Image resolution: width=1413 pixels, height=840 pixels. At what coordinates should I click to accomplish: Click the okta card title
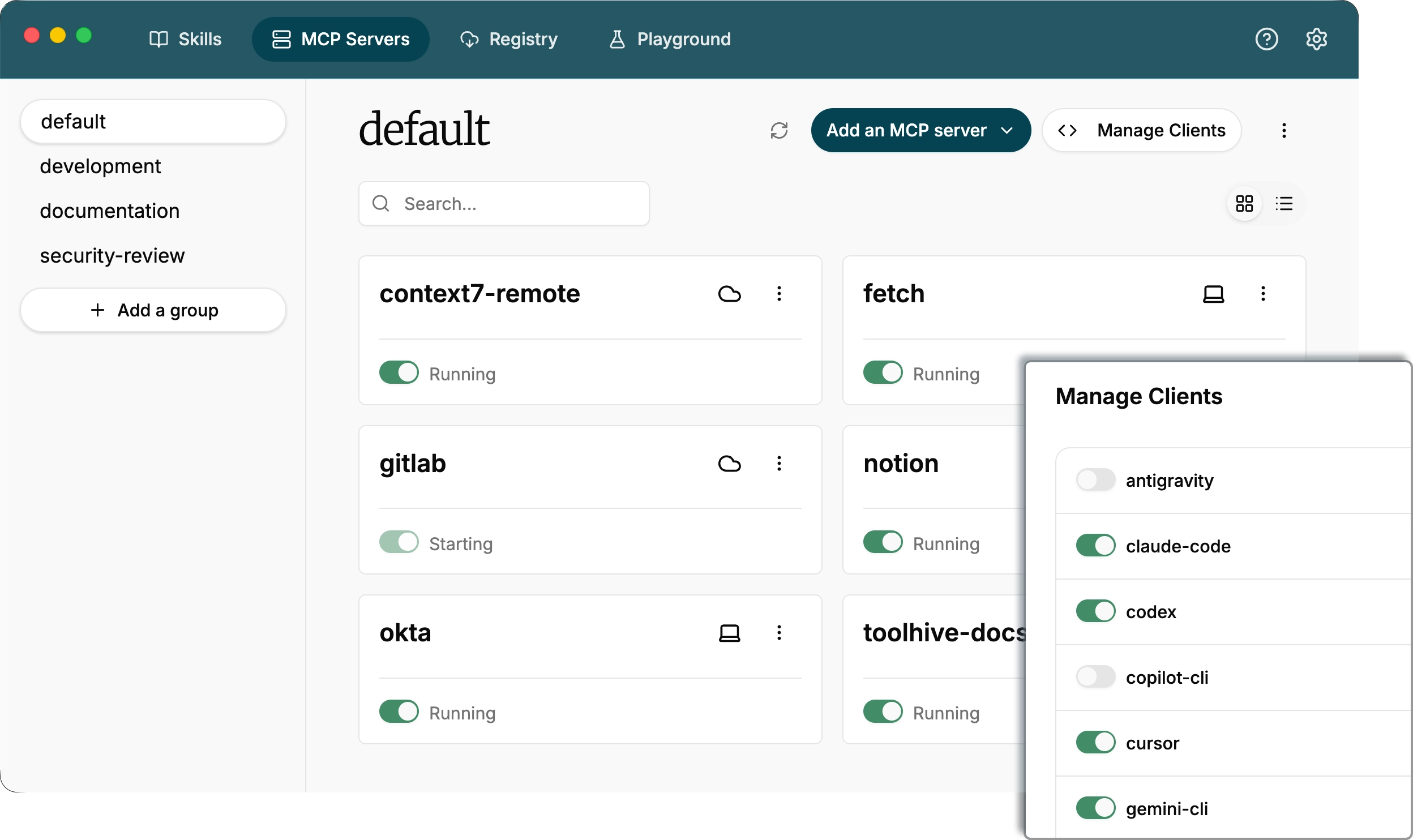405,632
